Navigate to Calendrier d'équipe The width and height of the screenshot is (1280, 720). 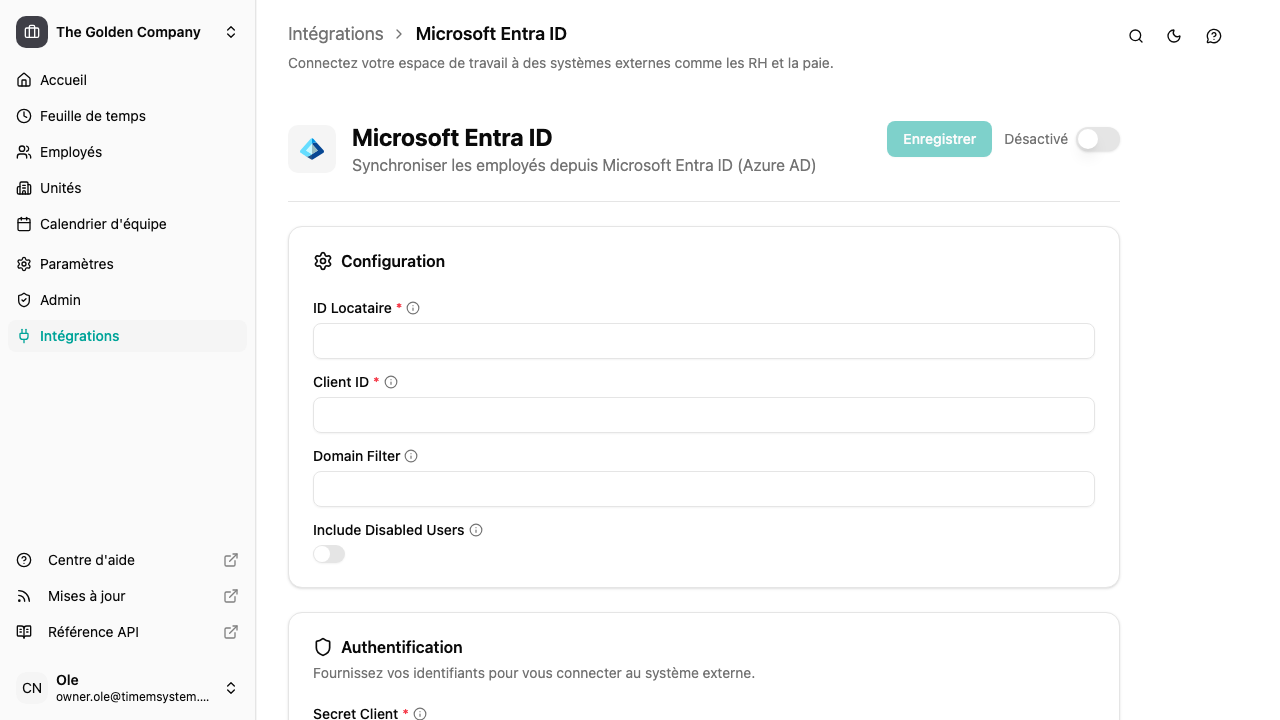[102, 224]
